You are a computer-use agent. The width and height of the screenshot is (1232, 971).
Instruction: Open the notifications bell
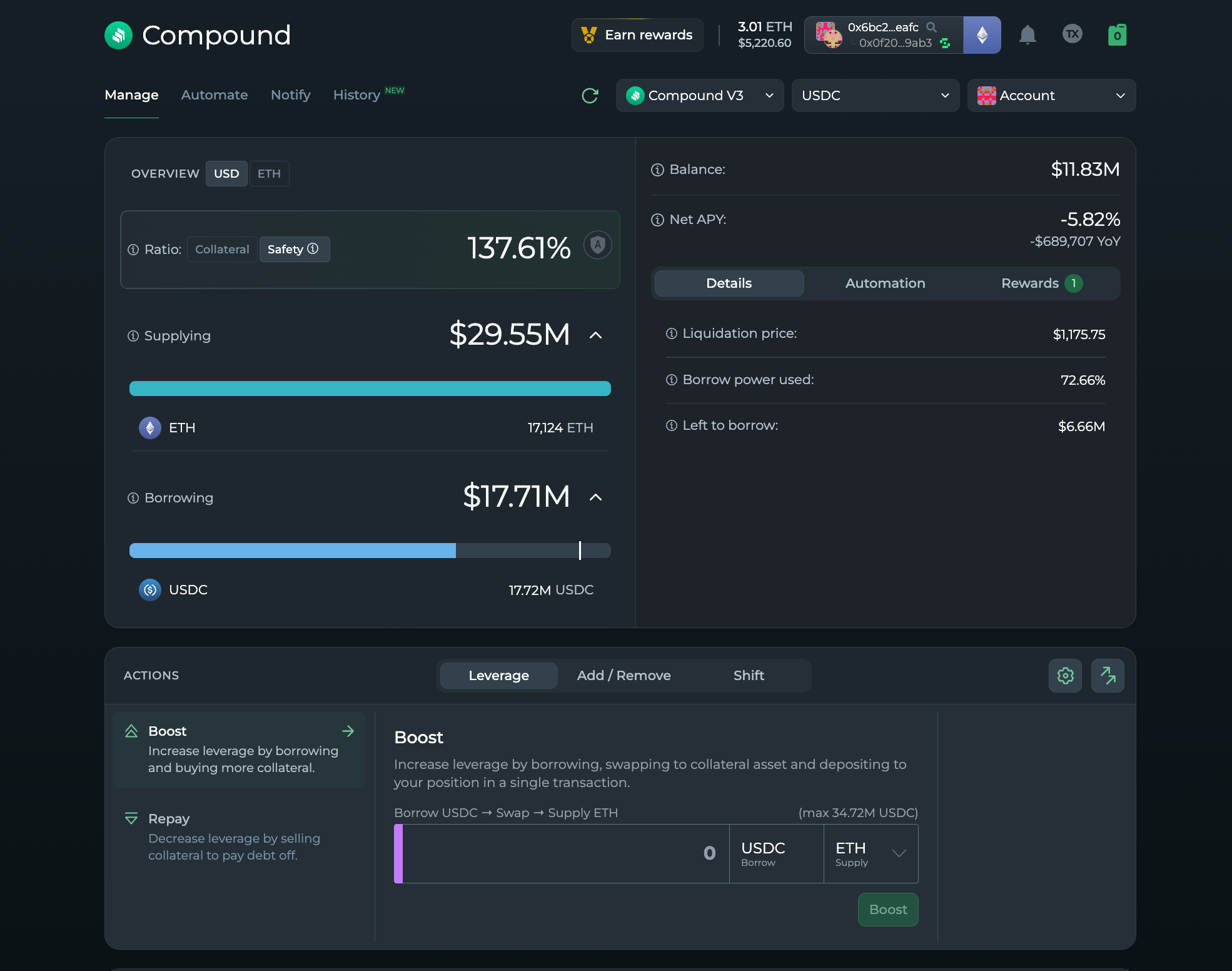tap(1028, 35)
